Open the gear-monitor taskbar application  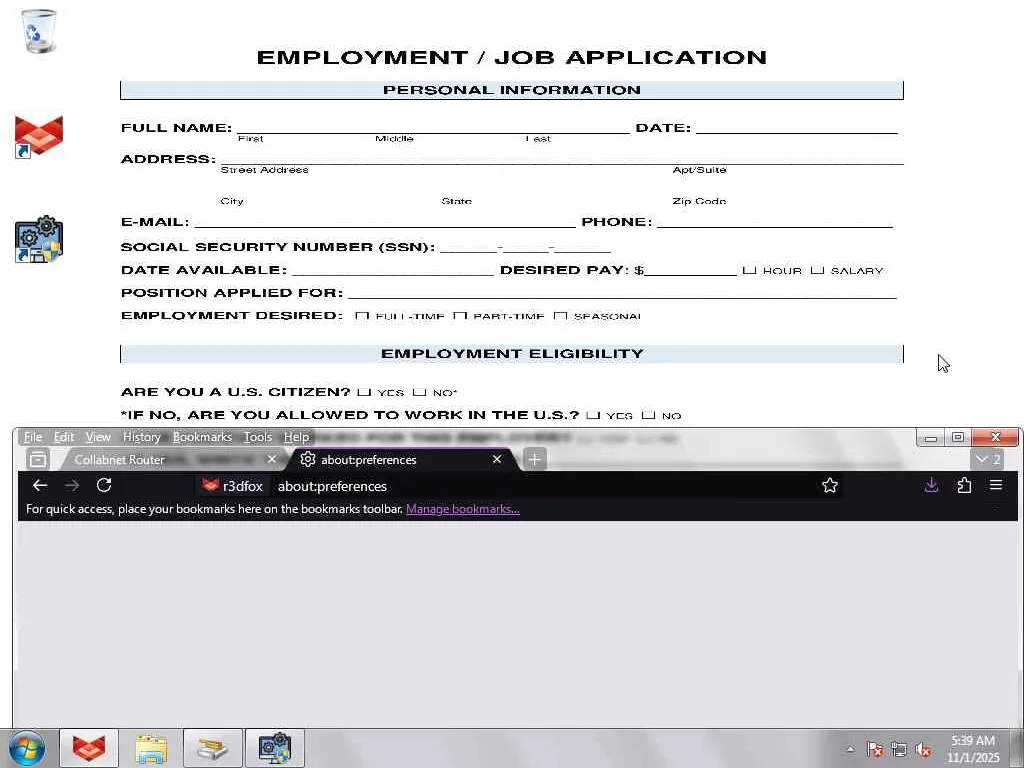(x=274, y=748)
